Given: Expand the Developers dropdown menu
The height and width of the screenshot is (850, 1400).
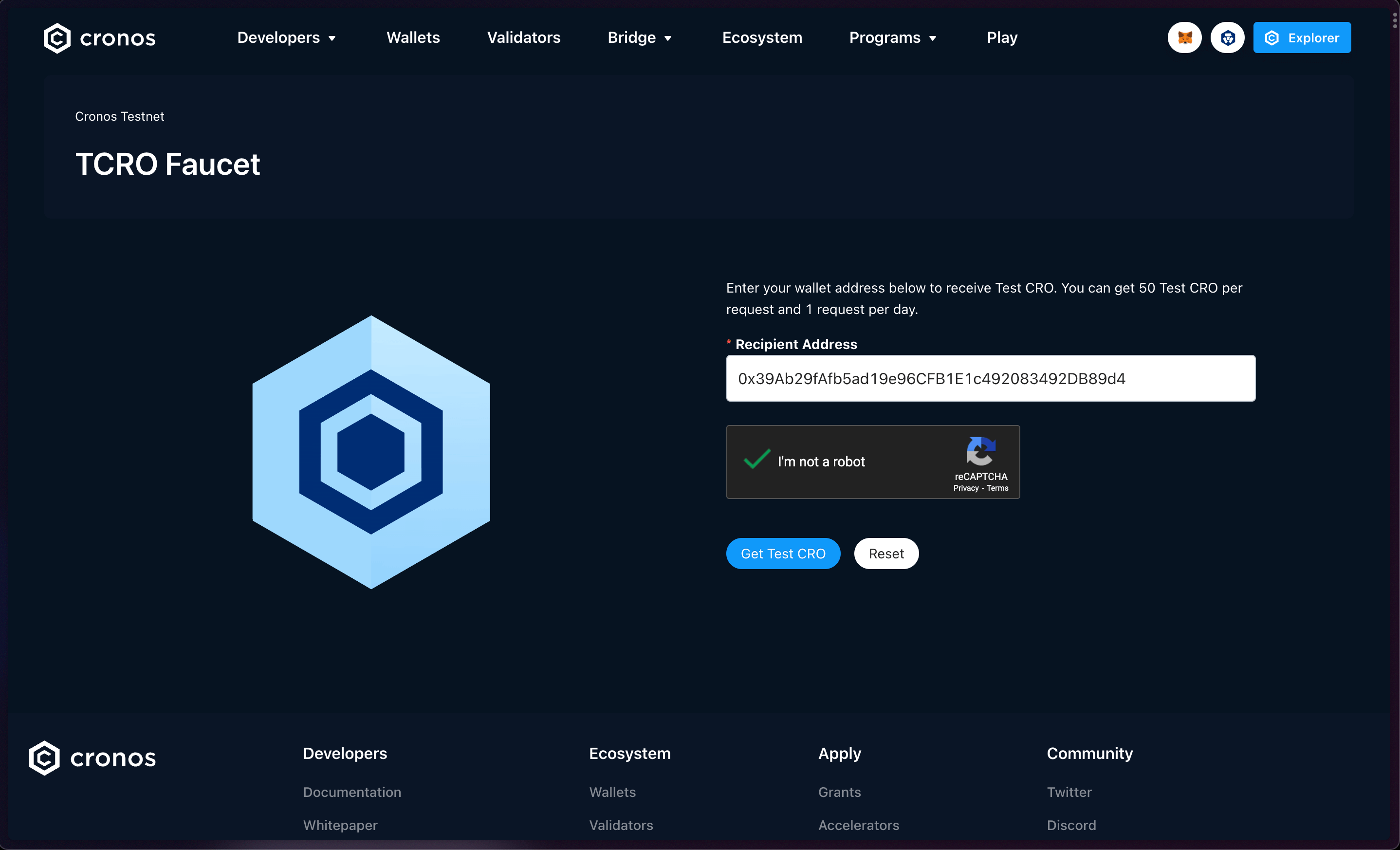Looking at the screenshot, I should (286, 37).
